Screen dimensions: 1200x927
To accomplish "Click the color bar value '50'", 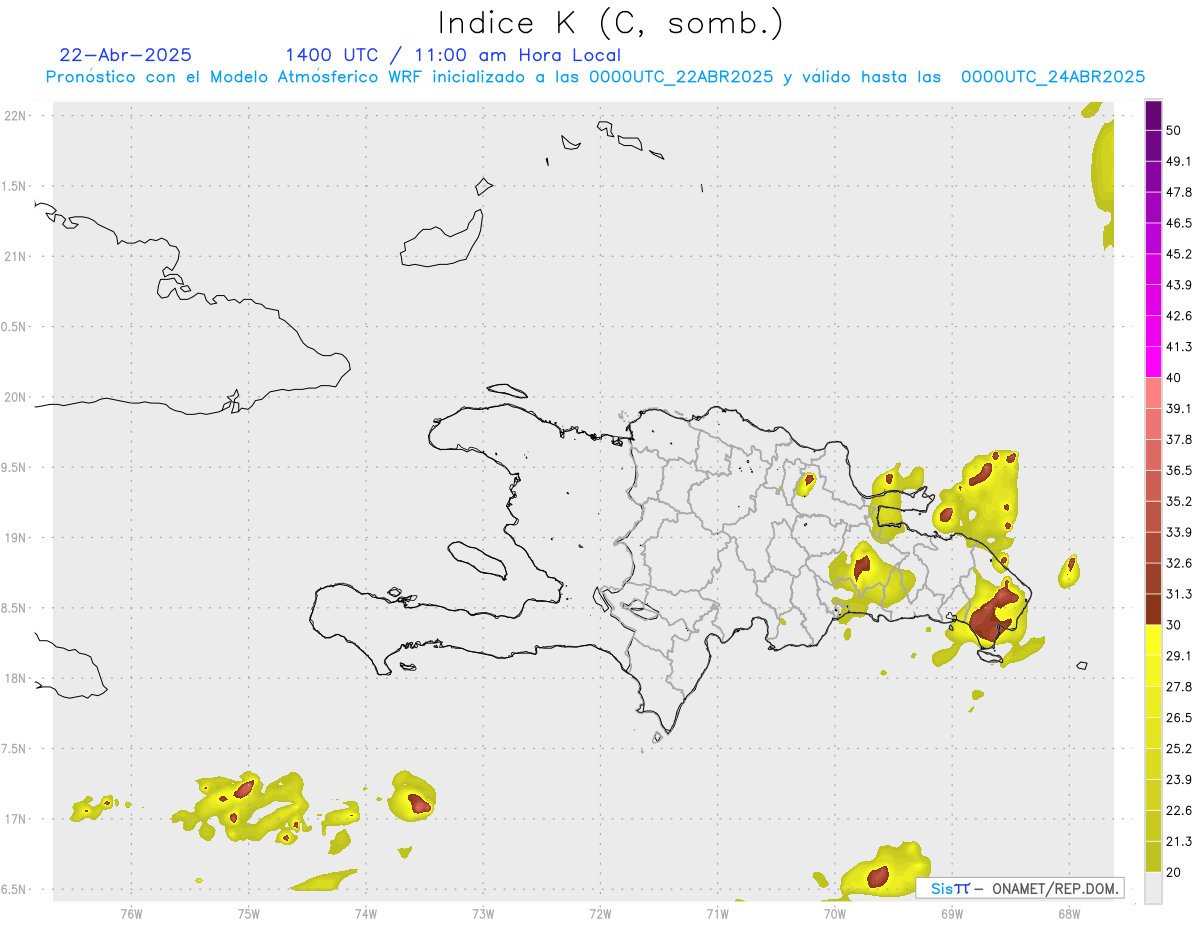I will coord(1174,130).
